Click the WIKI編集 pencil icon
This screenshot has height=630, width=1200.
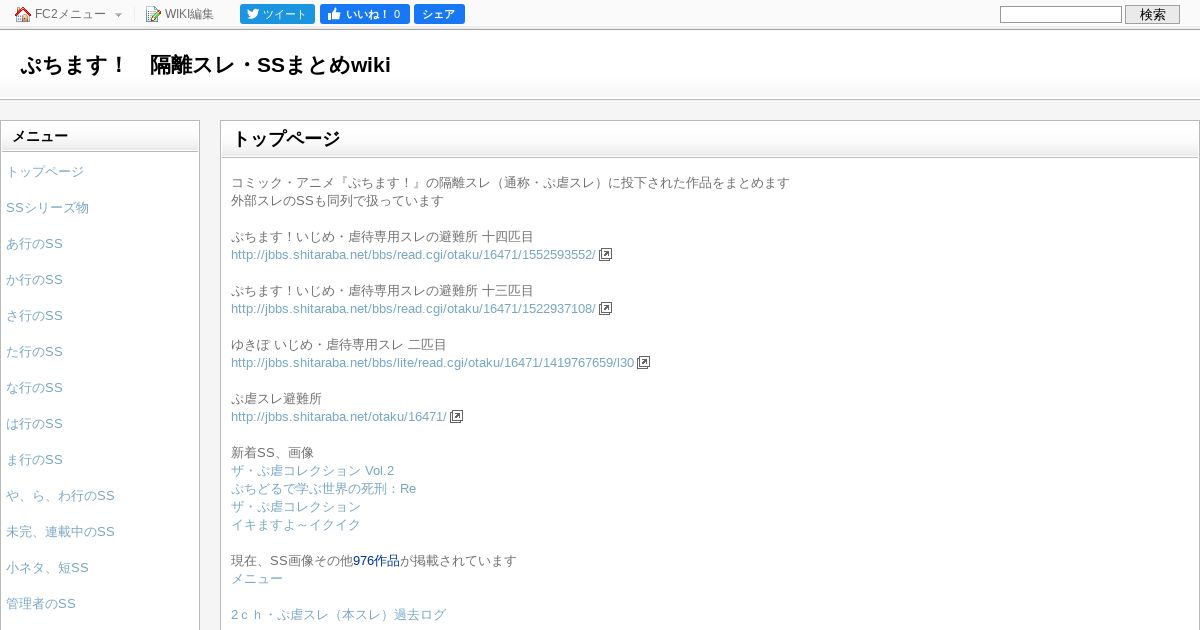tap(153, 14)
